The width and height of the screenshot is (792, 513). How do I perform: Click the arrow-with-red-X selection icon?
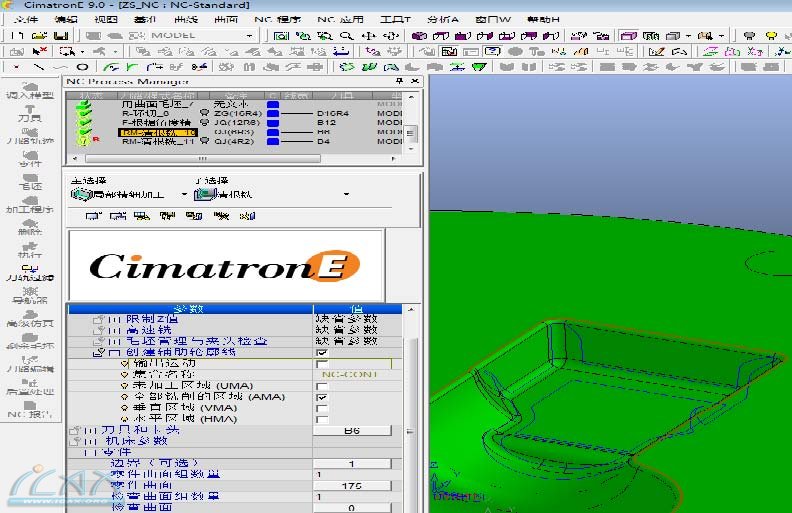pyautogui.click(x=39, y=51)
